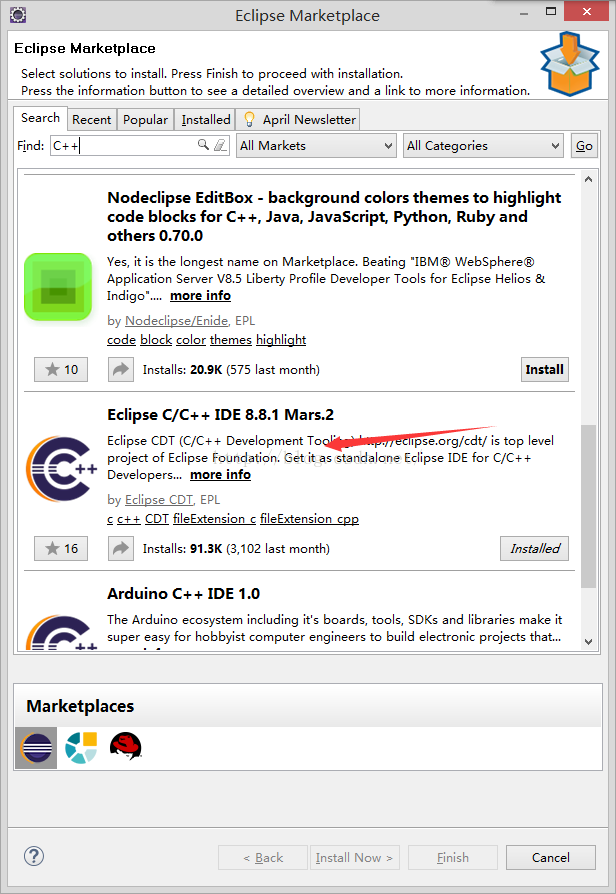The image size is (616, 894).
Task: Switch to the Recent tab
Action: point(92,120)
